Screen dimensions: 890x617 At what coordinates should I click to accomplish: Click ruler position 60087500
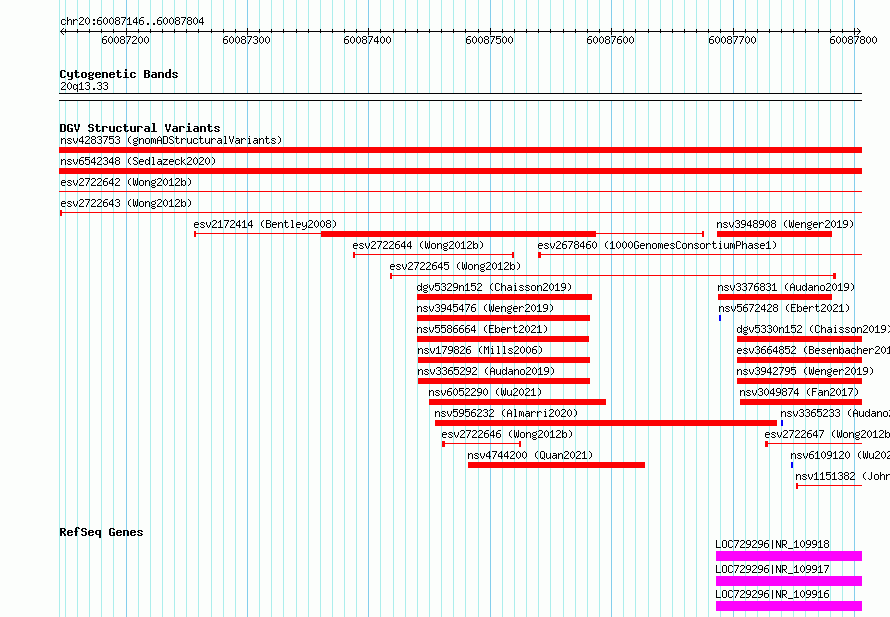coord(489,40)
